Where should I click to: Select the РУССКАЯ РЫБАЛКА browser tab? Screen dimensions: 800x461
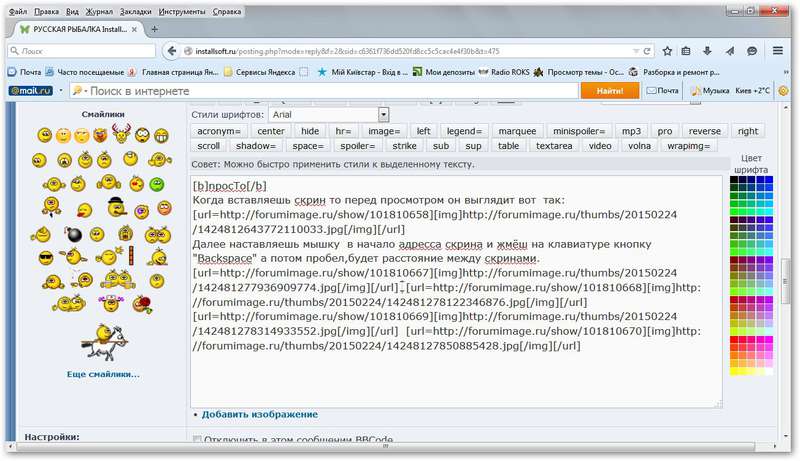click(x=78, y=30)
